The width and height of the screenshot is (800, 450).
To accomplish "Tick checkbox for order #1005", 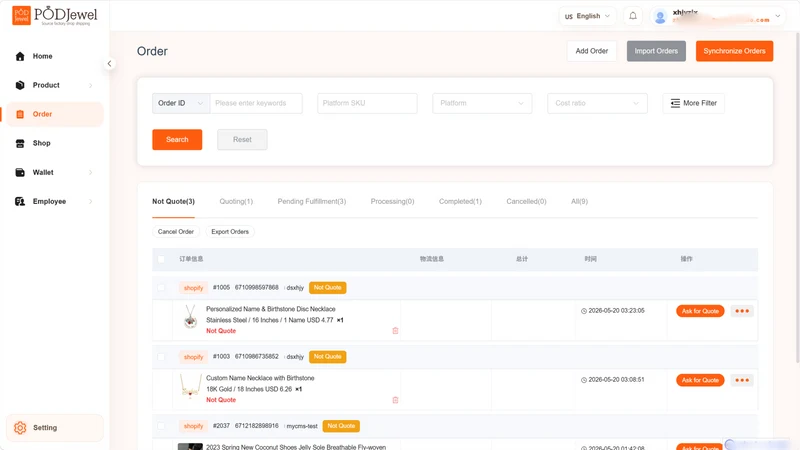I will pos(161,288).
